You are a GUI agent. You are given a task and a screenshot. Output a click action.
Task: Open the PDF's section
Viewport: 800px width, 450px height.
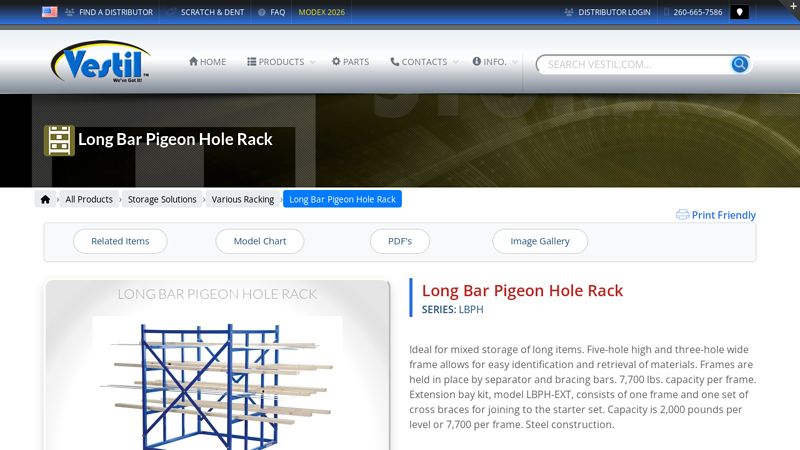tap(399, 241)
